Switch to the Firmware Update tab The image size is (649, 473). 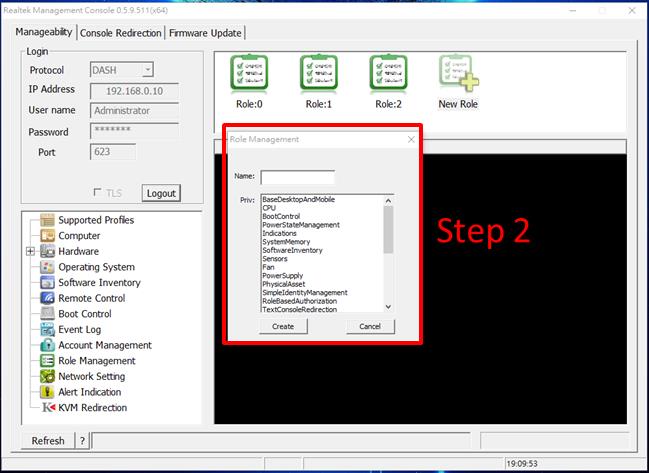coord(205,33)
